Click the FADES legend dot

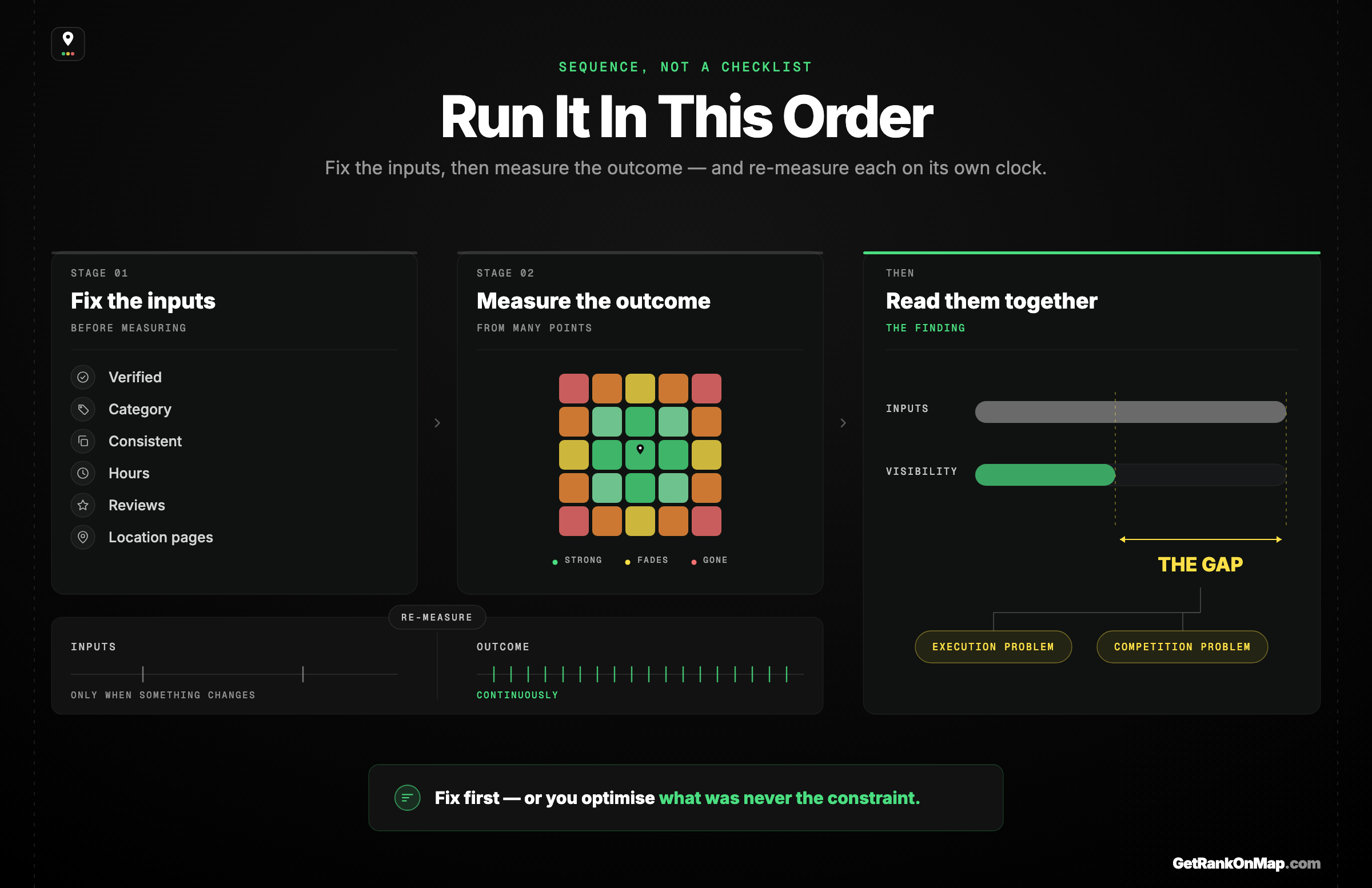coord(628,562)
